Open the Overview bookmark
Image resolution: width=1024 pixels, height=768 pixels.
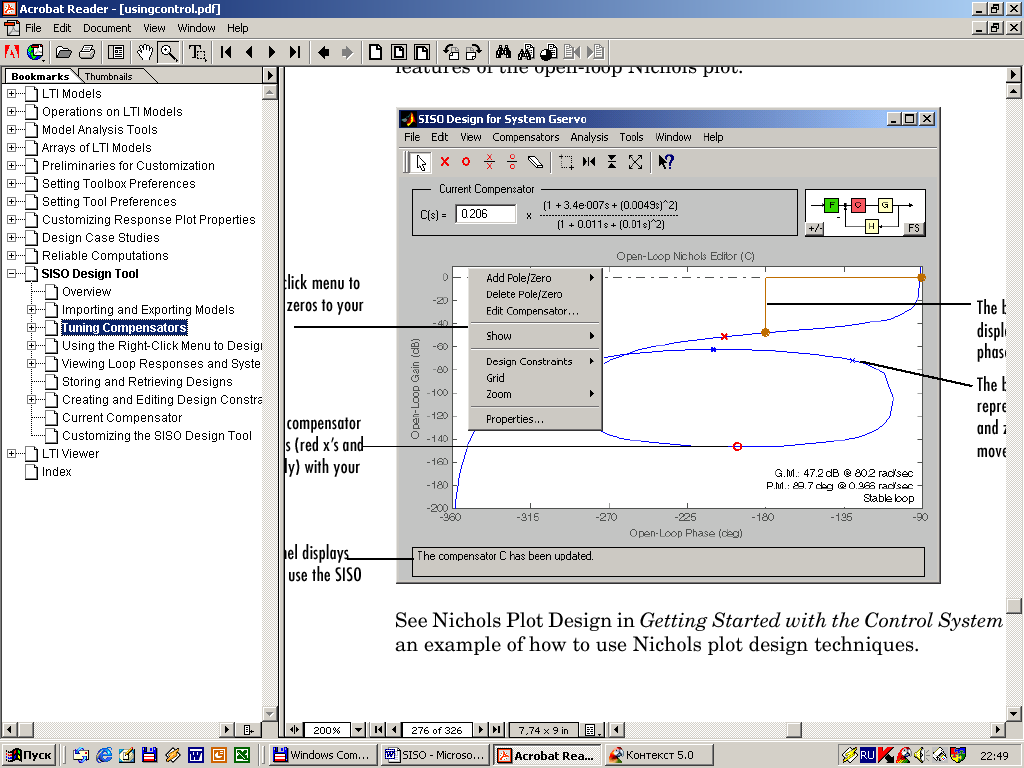coord(86,292)
